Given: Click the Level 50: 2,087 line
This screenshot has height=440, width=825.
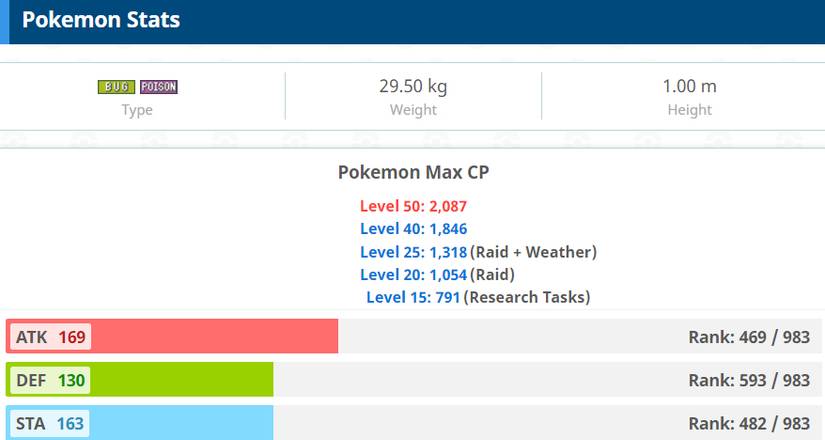Looking at the screenshot, I should (x=414, y=206).
